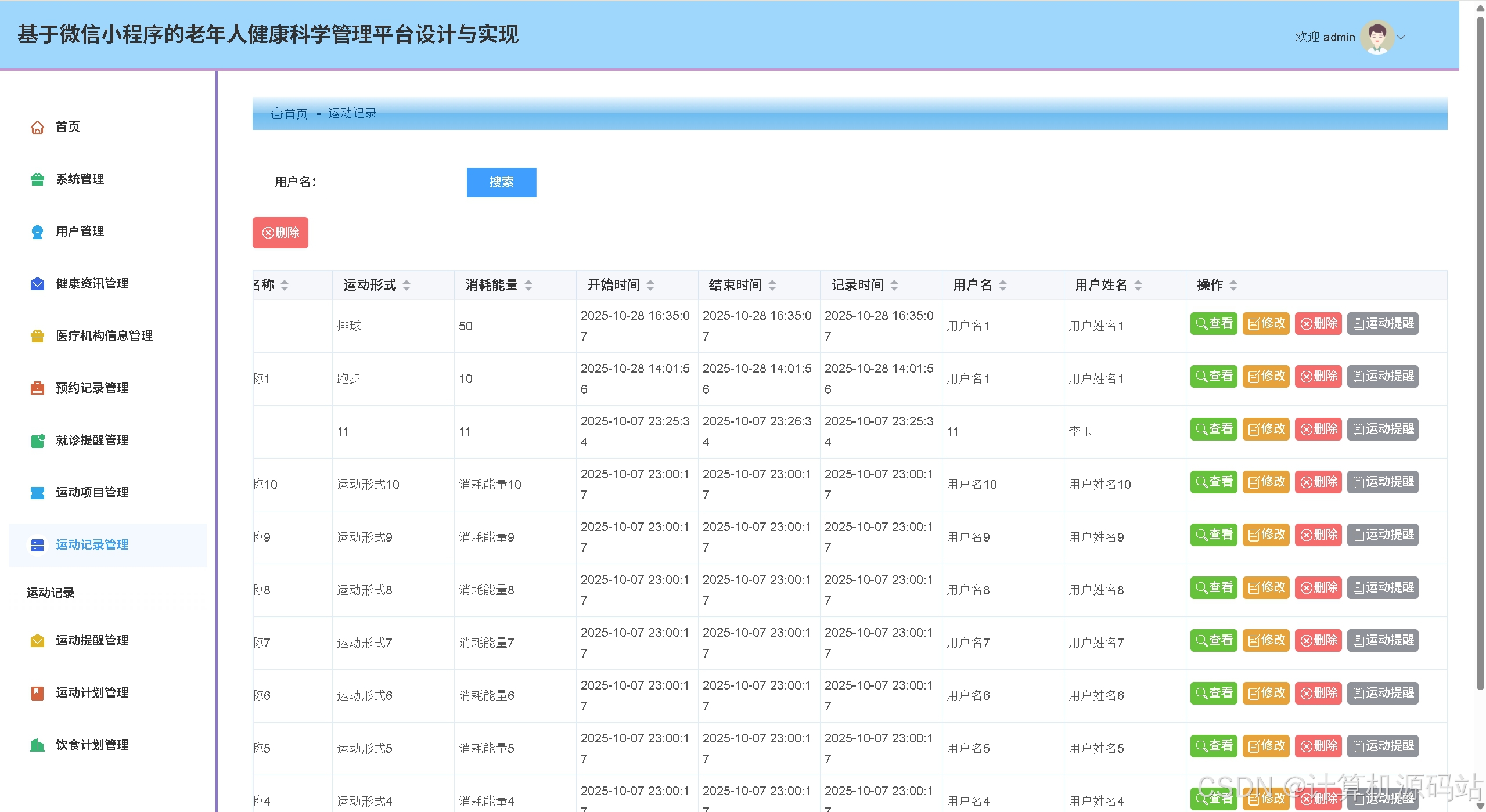Click the 运动计划管理 book icon
This screenshot has height=812, width=1486.
[37, 693]
